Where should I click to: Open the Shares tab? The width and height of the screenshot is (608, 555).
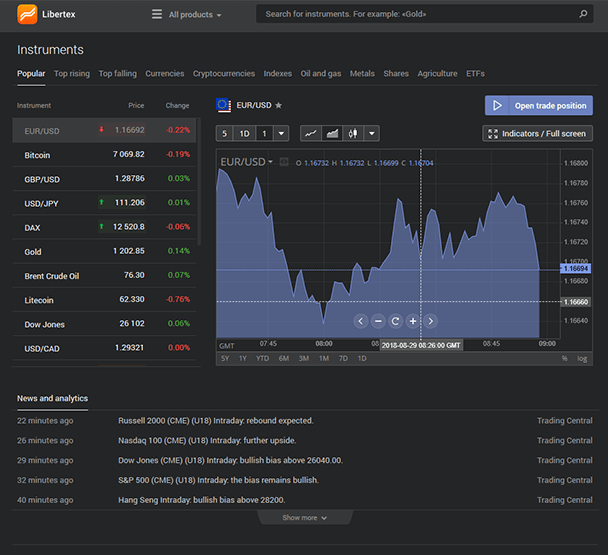(396, 74)
